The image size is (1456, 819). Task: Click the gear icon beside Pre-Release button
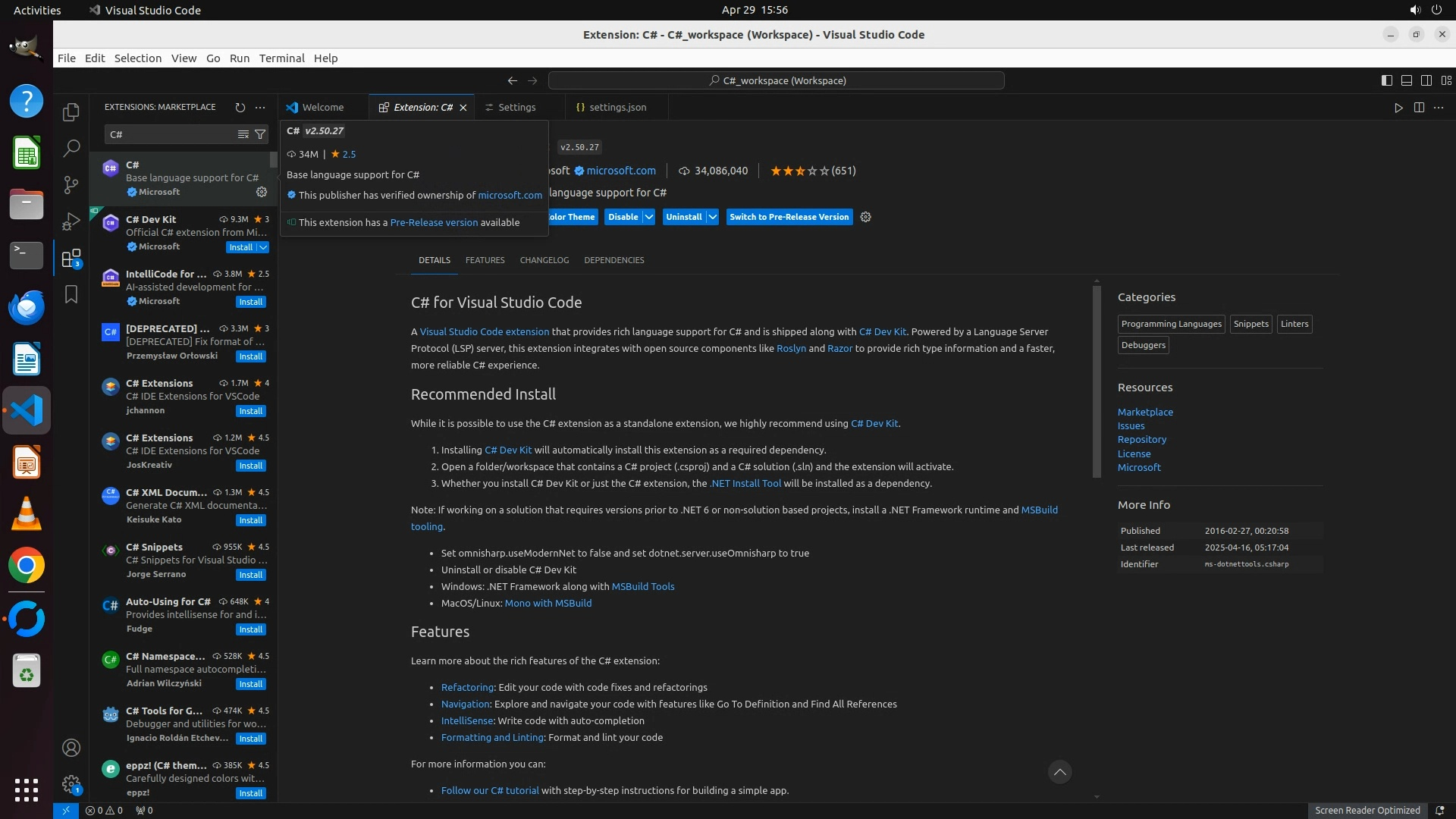[866, 217]
